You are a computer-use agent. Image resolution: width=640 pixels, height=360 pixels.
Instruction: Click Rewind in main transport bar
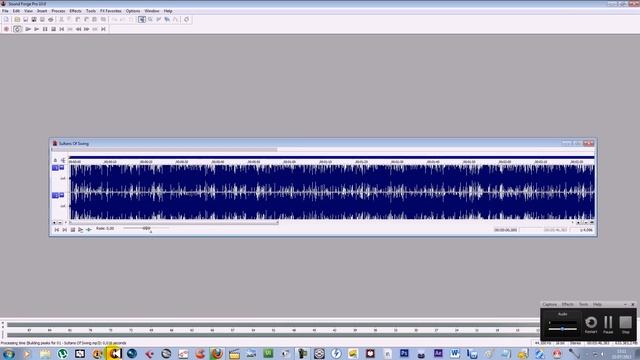click(x=78, y=29)
